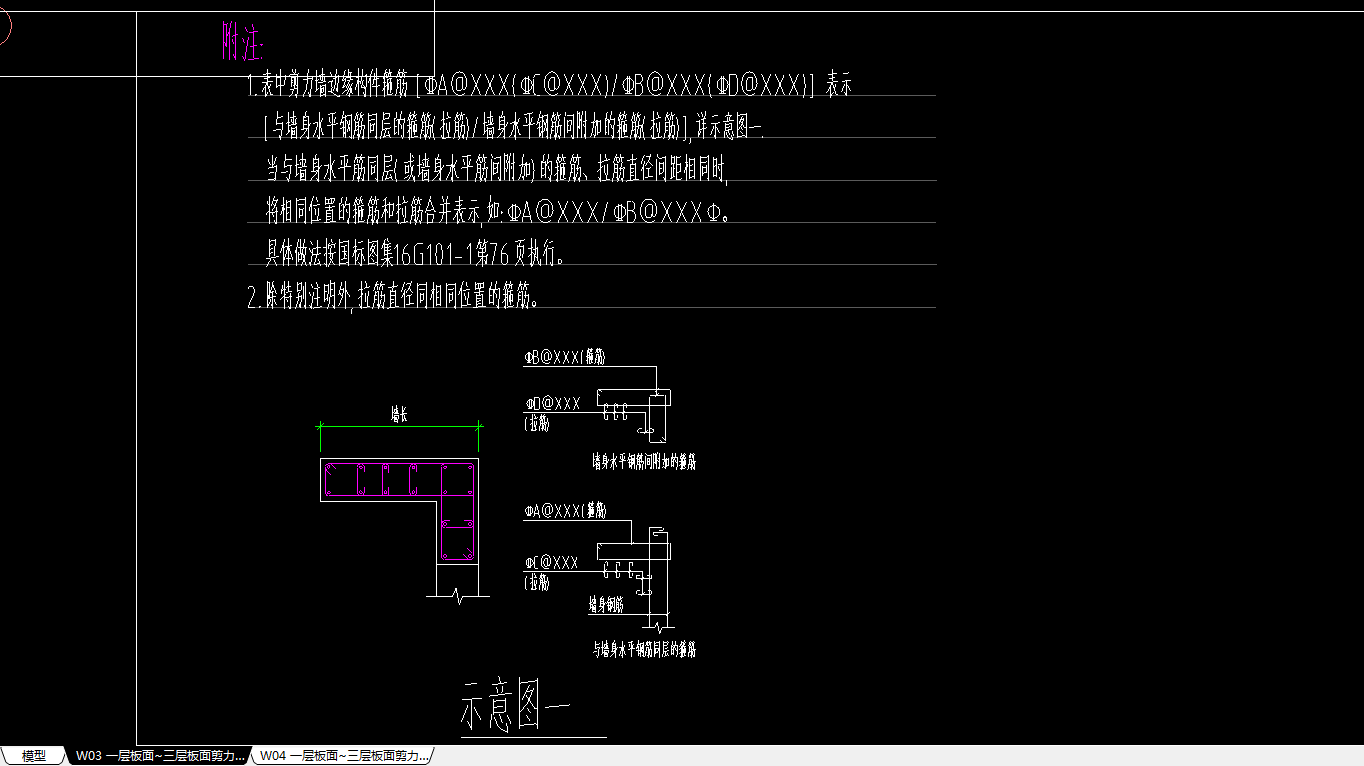Viewport: 1364px width, 766px height.
Task: Select the 示意图一 drawing title
Action: click(x=516, y=705)
